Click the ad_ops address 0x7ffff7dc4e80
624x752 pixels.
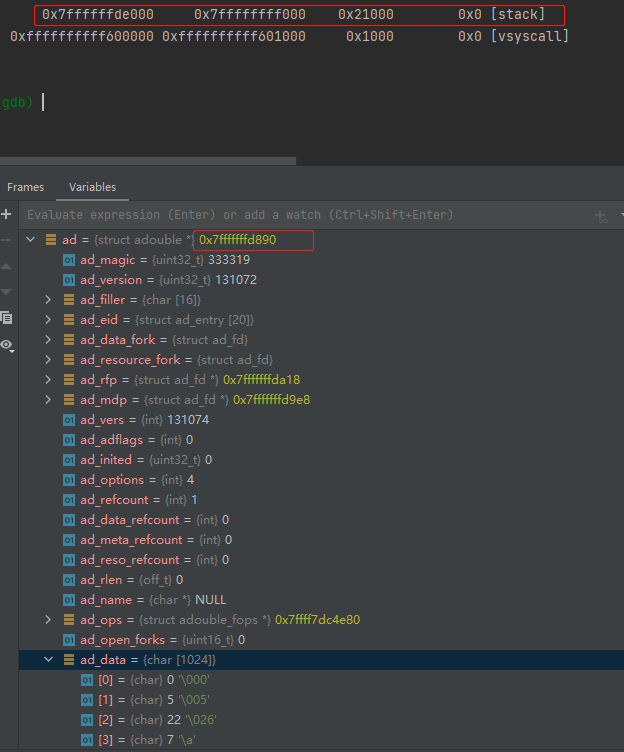(x=318, y=620)
